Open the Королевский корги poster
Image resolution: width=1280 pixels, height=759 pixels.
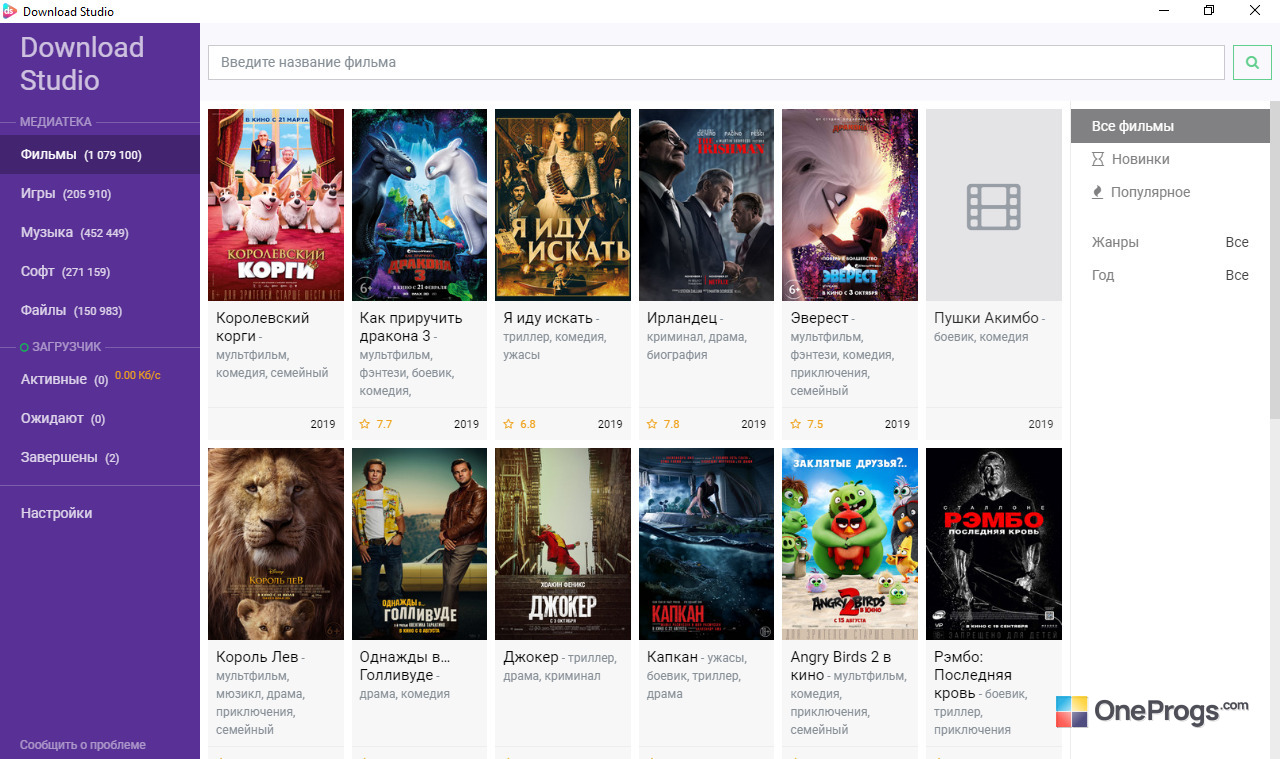[276, 205]
